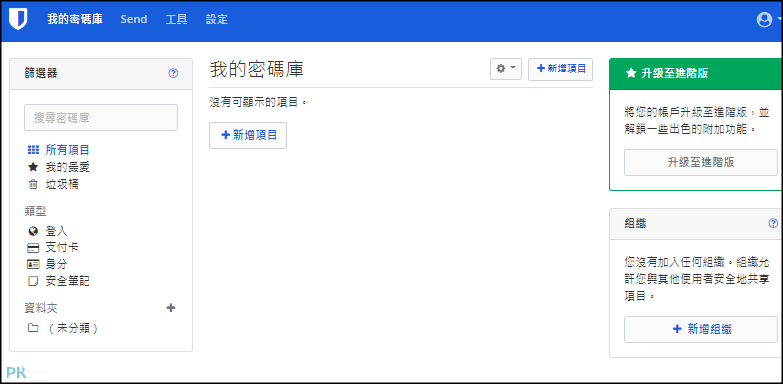Open the 設定 tab

pyautogui.click(x=217, y=19)
